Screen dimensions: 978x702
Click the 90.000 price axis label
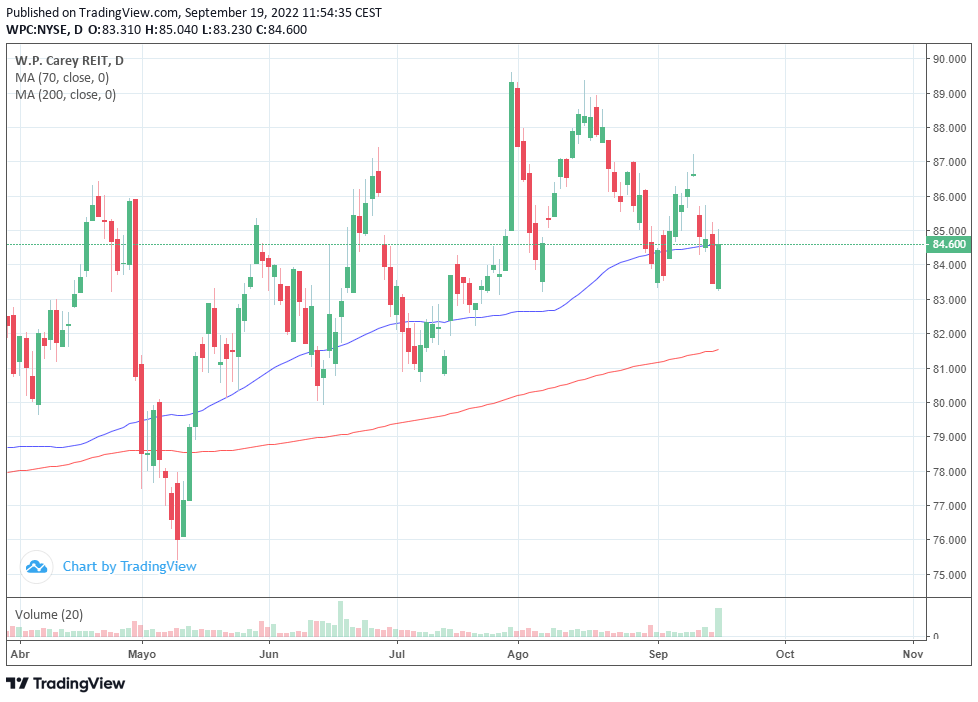pyautogui.click(x=949, y=59)
